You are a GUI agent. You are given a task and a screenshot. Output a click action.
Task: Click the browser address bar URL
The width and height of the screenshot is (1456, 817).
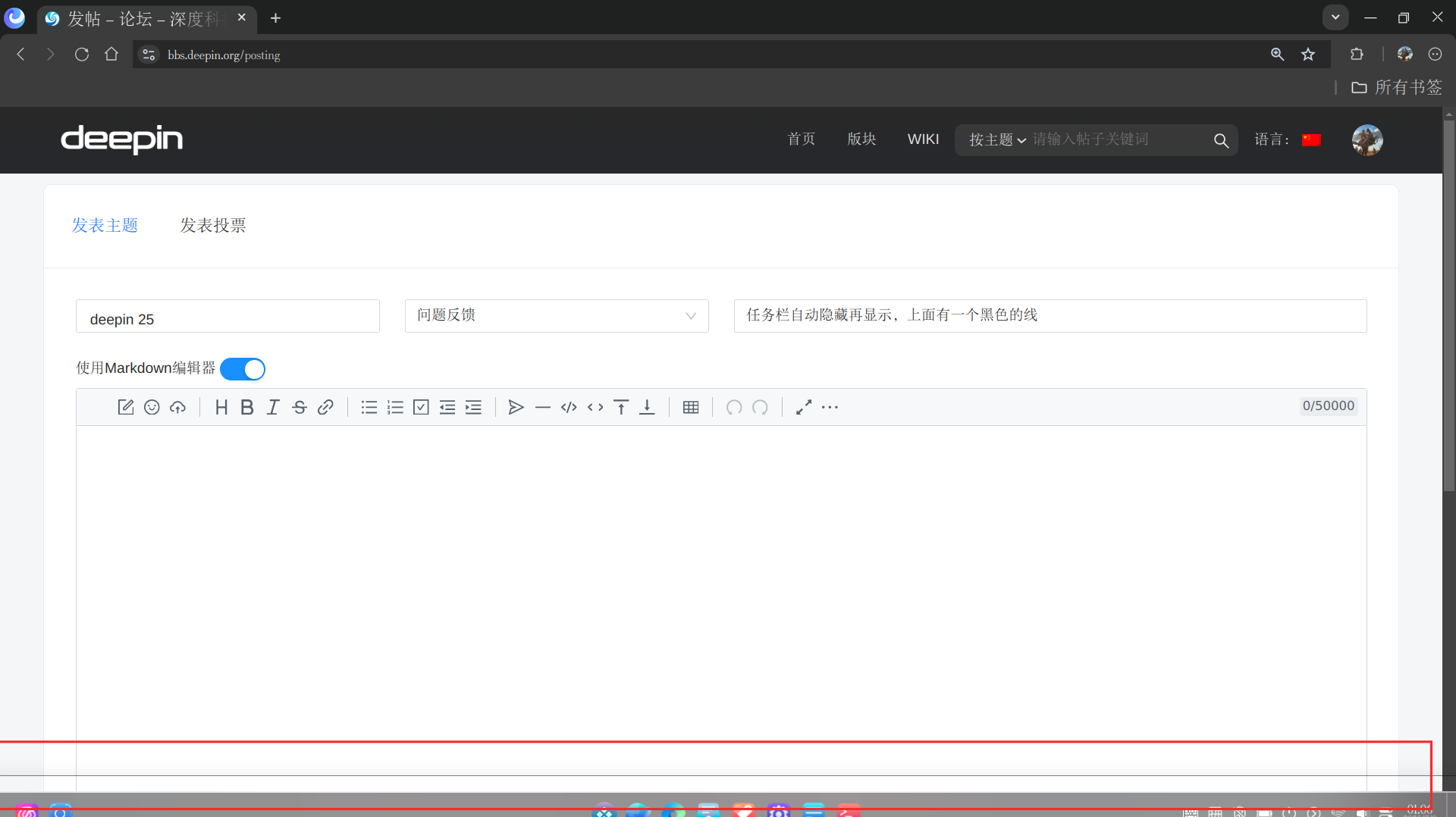tap(224, 55)
